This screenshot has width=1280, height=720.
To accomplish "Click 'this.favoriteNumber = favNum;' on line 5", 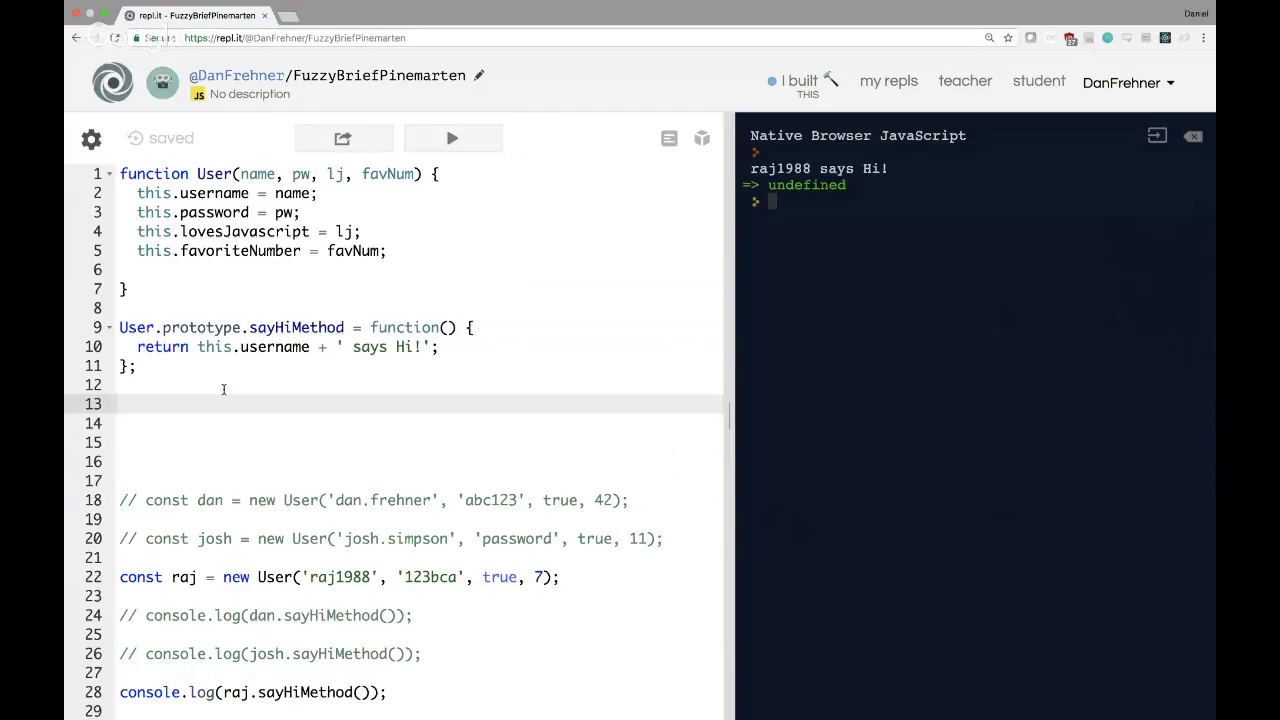I will [x=261, y=251].
